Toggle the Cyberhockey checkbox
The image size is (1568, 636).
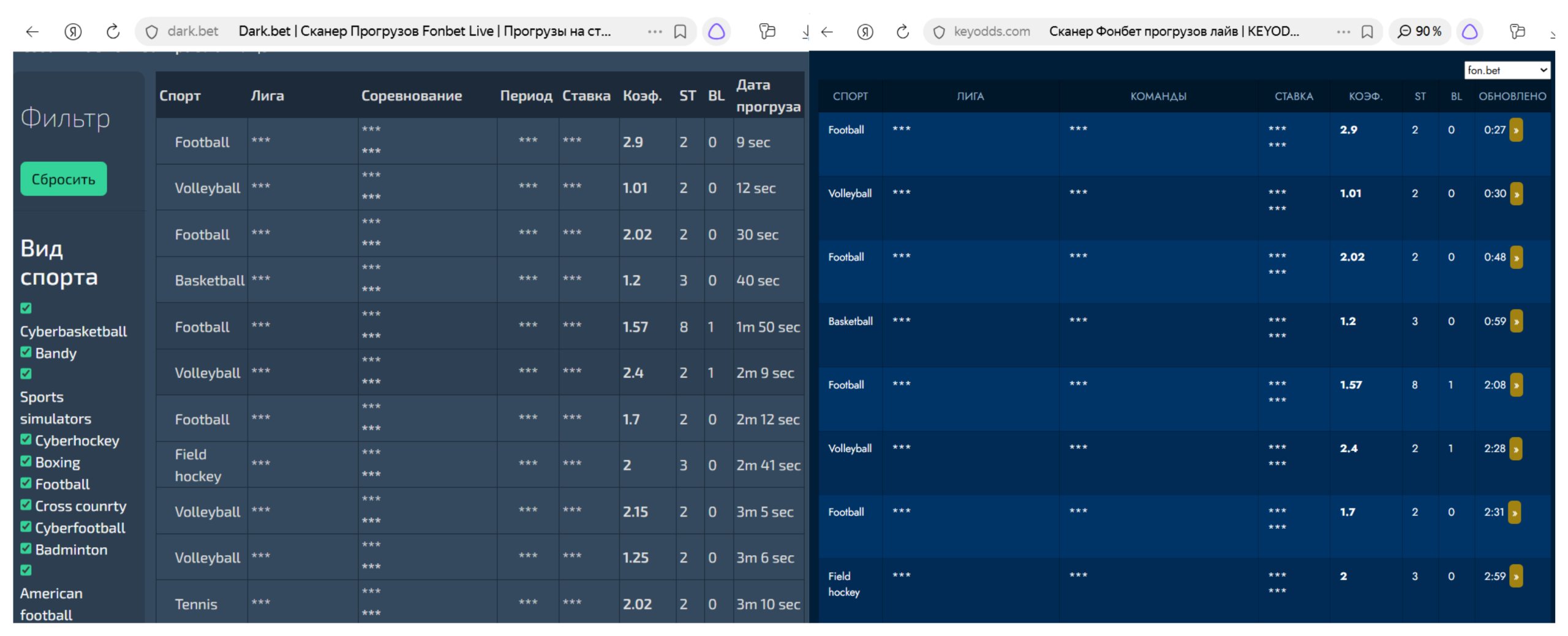click(26, 439)
